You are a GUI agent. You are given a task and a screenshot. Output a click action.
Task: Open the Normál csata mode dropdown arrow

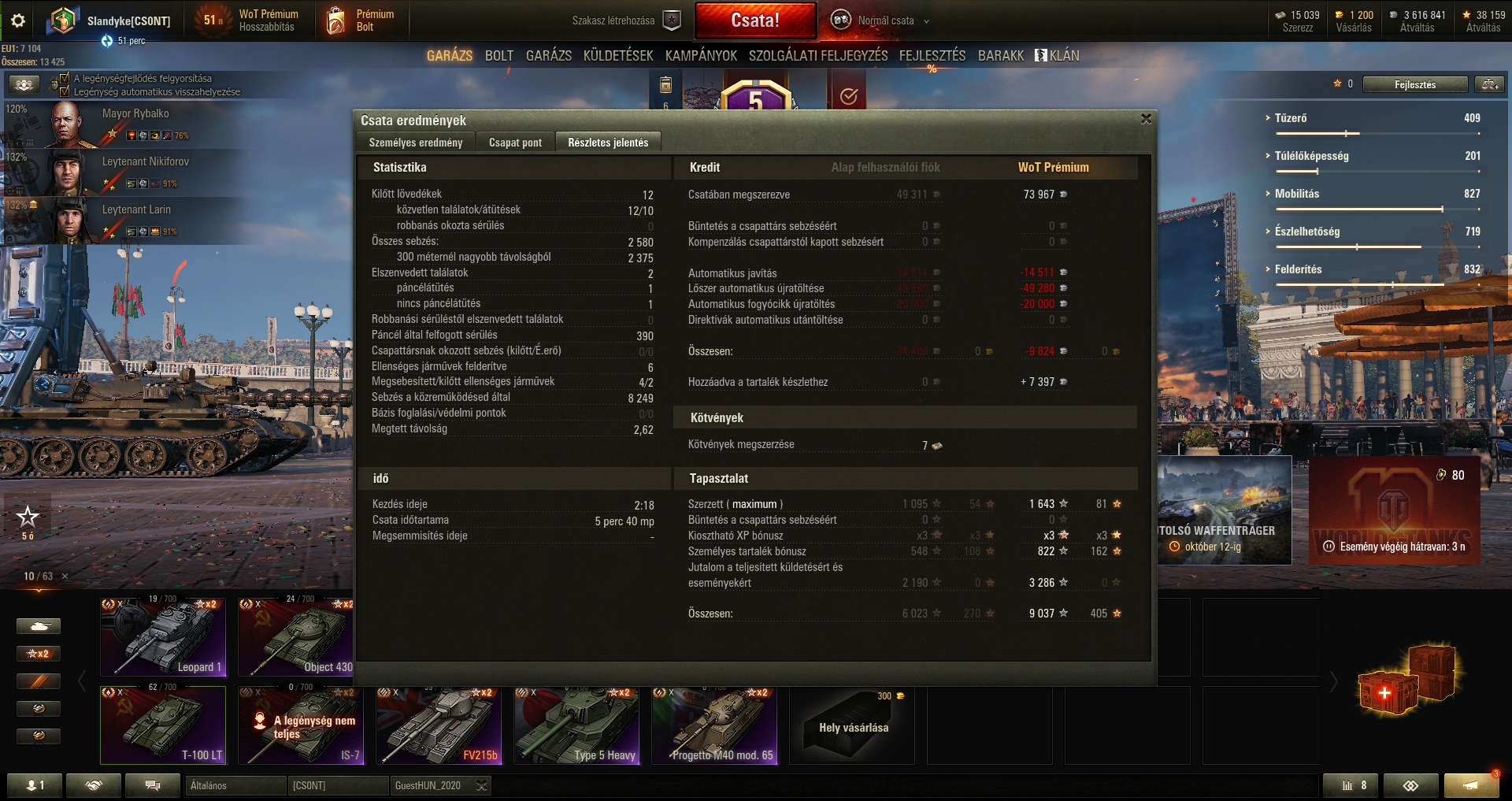click(926, 21)
